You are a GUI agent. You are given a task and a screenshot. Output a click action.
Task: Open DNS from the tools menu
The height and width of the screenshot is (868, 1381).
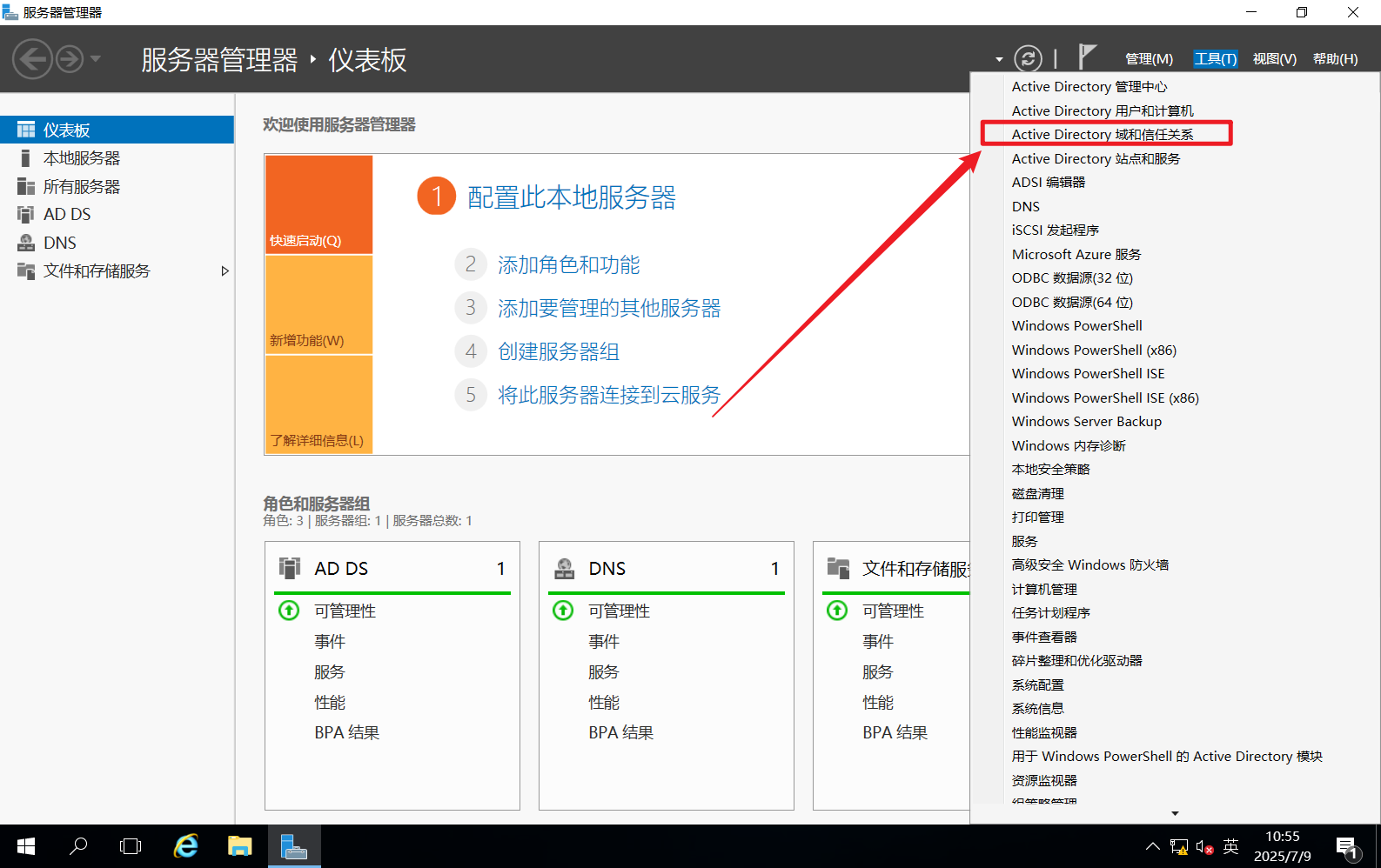tap(1026, 206)
